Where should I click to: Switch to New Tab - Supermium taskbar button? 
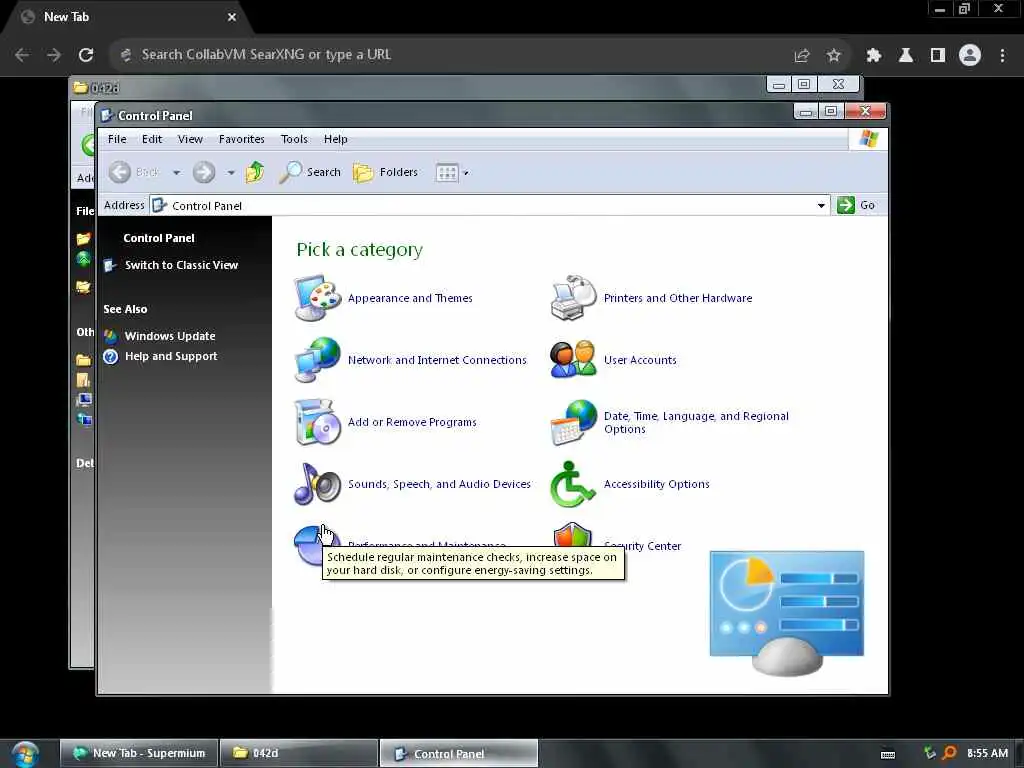[140, 754]
